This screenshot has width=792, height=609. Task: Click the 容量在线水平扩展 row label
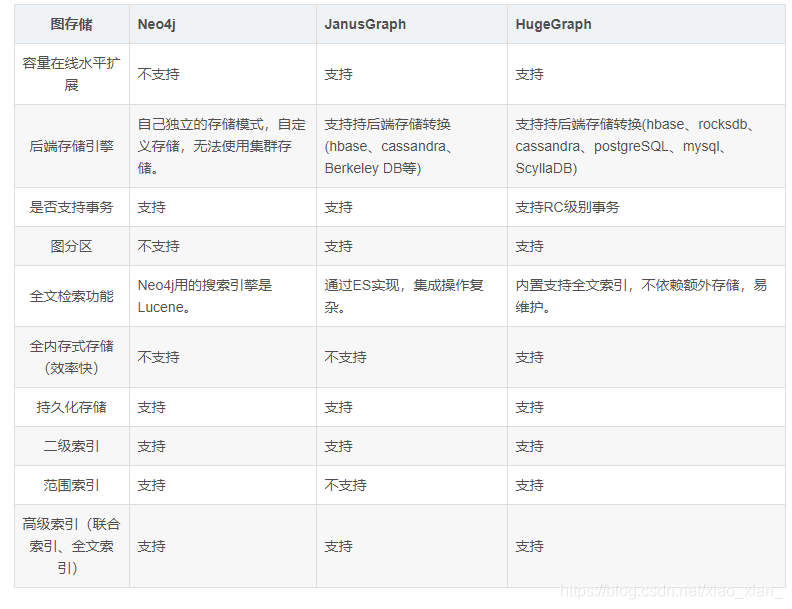[71, 74]
